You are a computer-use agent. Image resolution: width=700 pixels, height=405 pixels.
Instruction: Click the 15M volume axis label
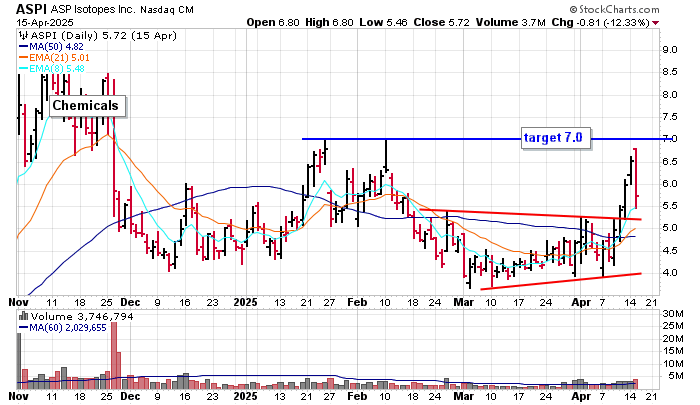tap(672, 351)
